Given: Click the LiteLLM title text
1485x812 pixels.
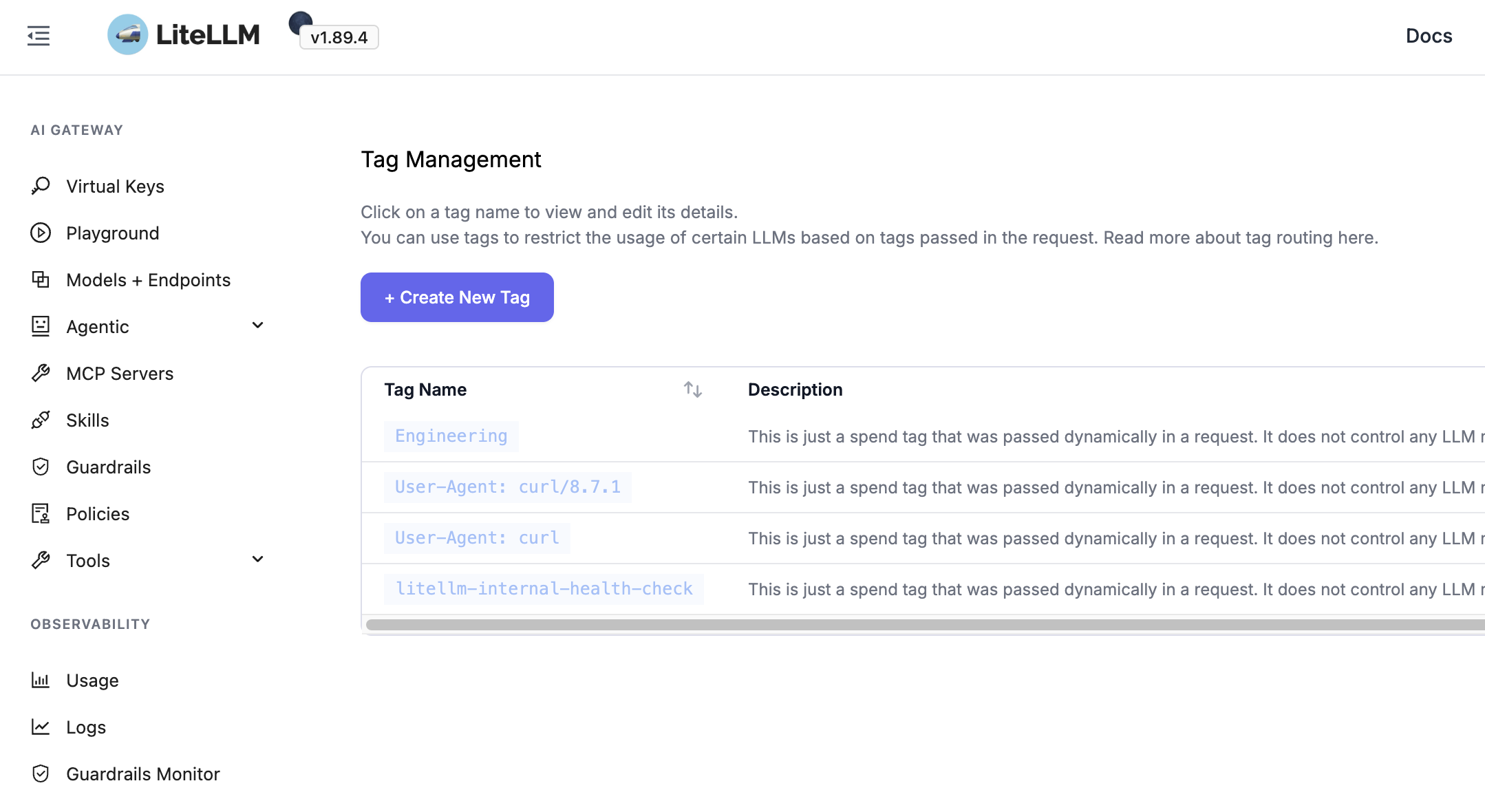Looking at the screenshot, I should [x=208, y=34].
